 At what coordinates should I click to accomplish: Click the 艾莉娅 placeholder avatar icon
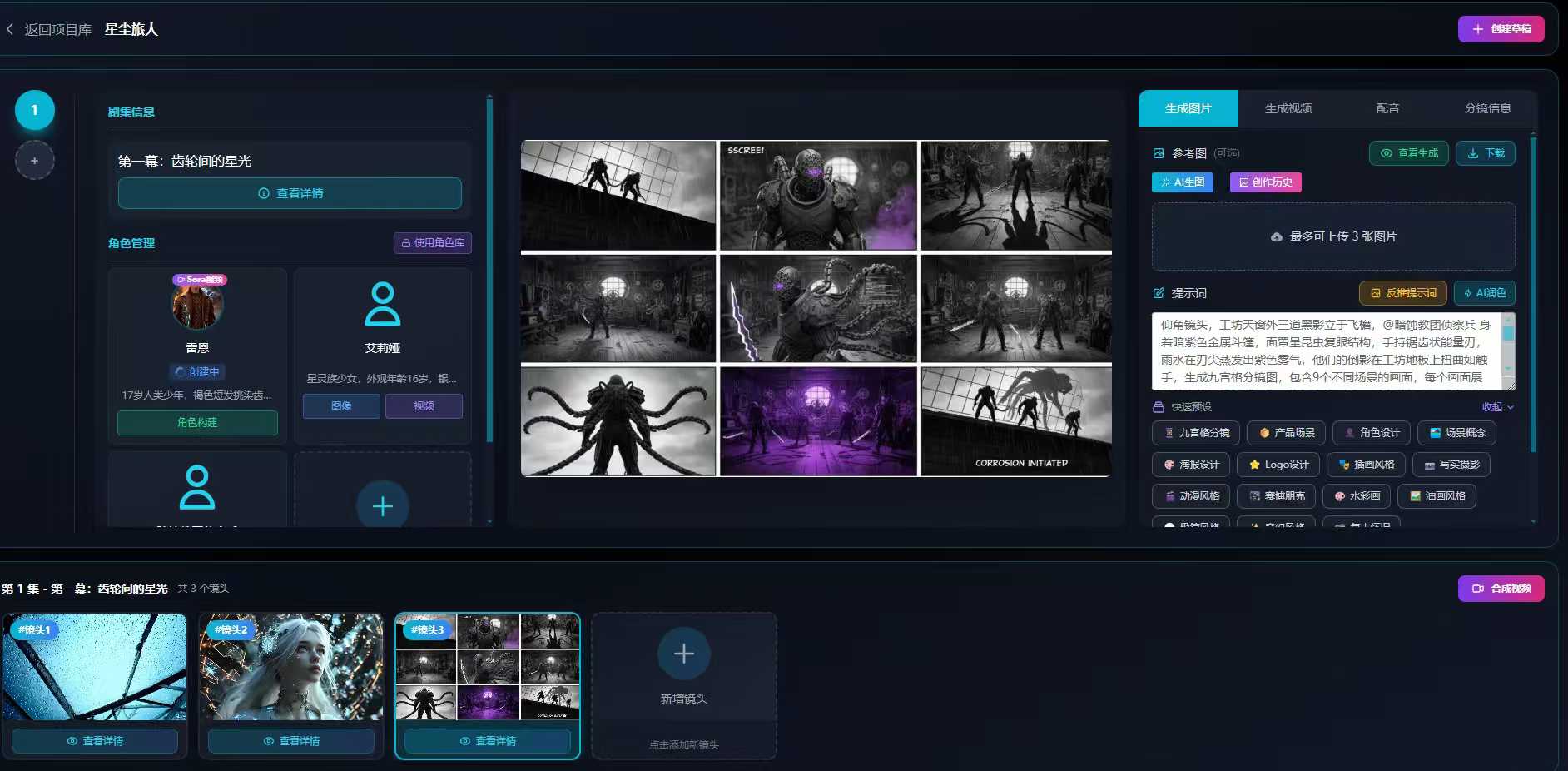(x=383, y=305)
